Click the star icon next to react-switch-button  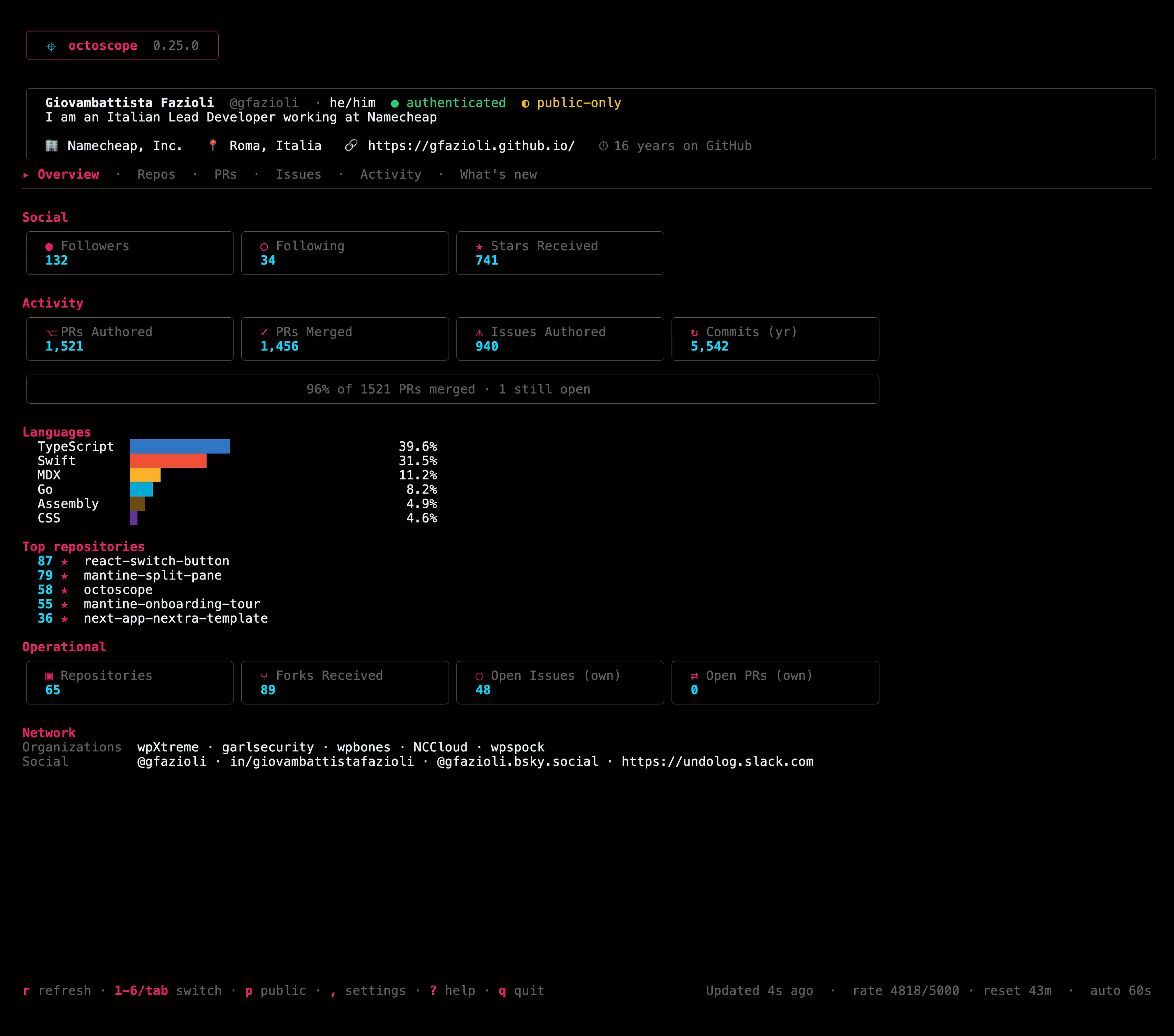click(64, 562)
